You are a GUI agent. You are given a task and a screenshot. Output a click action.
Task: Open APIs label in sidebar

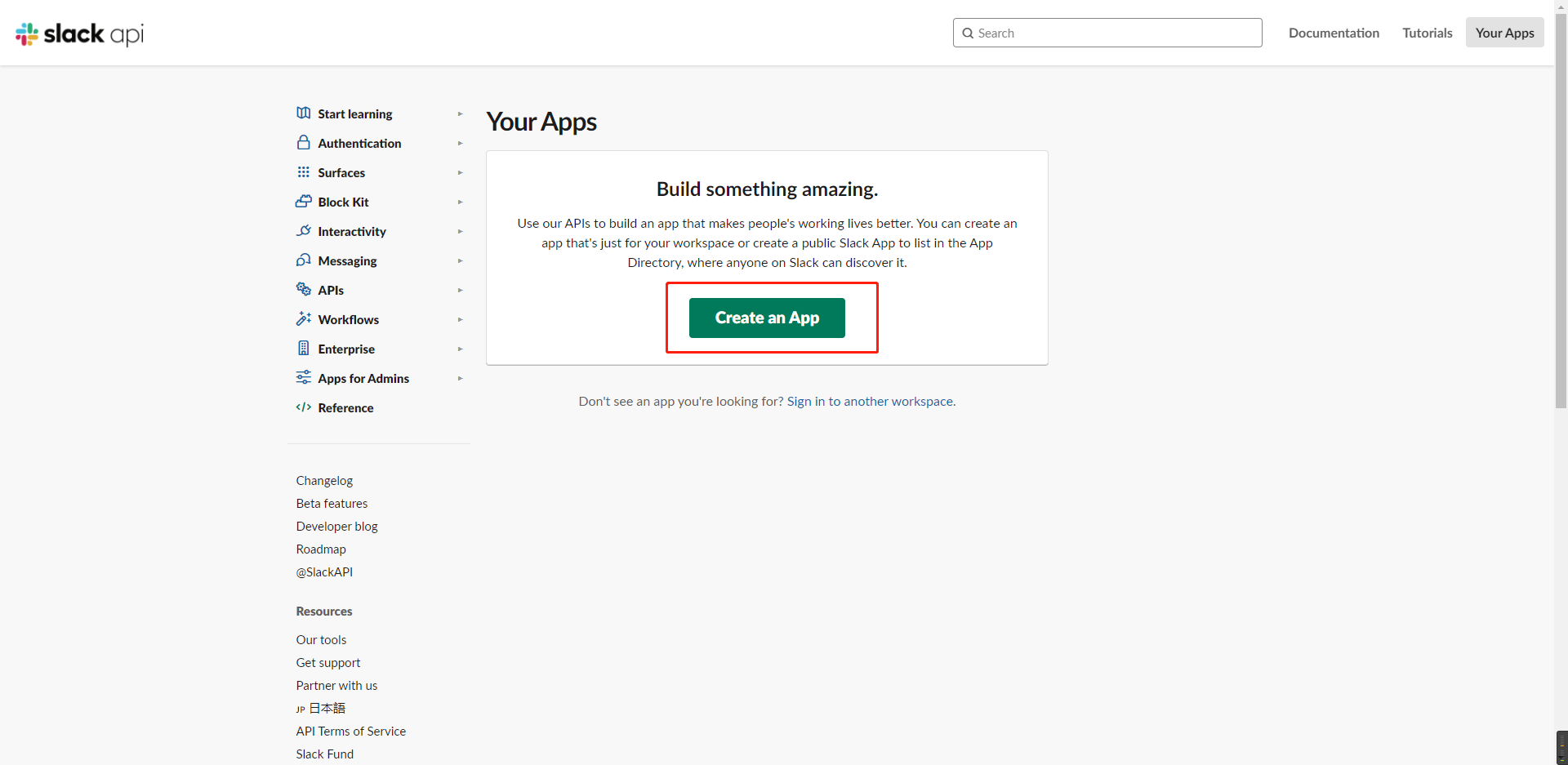coord(331,291)
